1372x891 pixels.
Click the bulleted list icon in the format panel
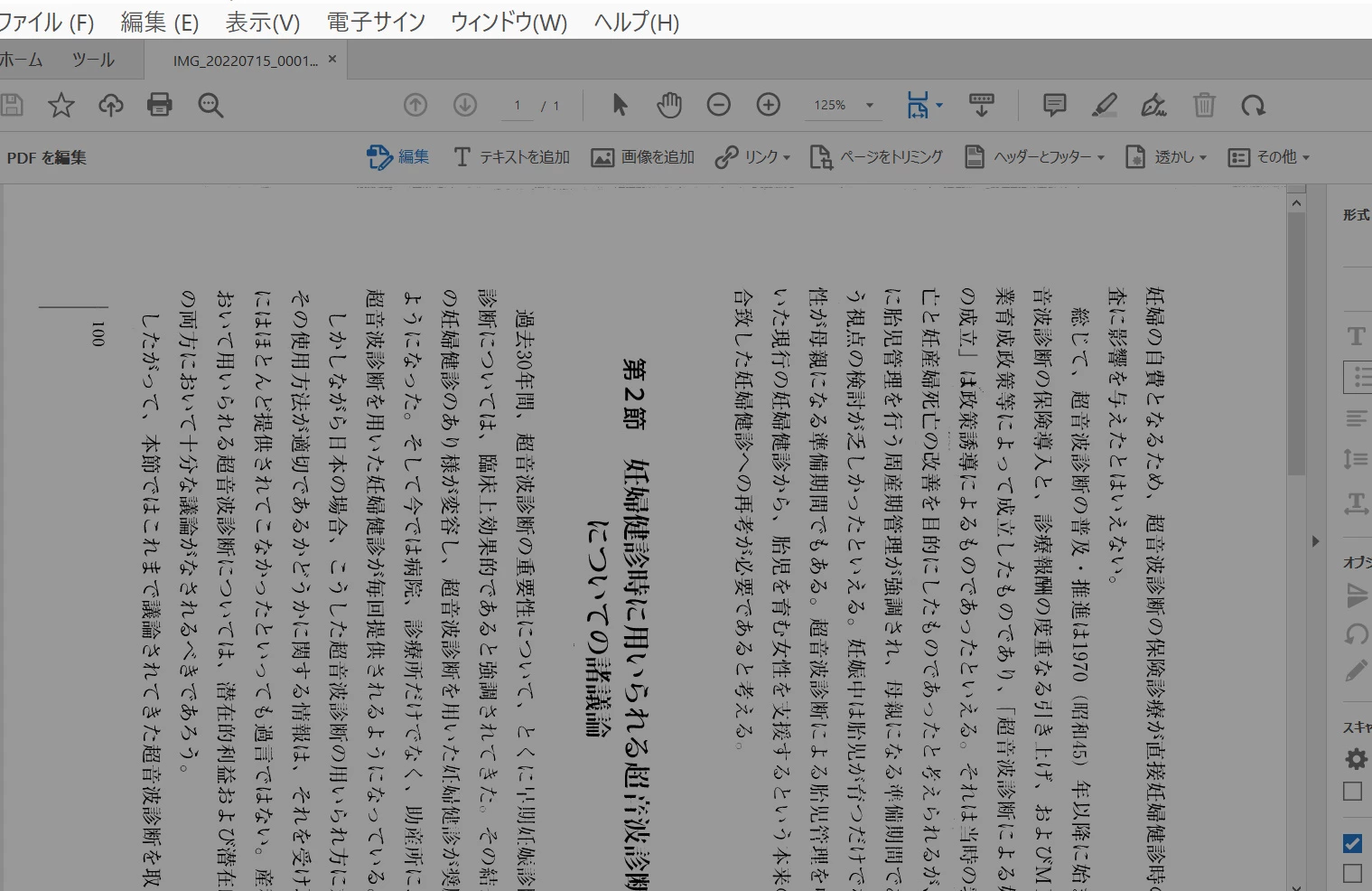point(1358,378)
